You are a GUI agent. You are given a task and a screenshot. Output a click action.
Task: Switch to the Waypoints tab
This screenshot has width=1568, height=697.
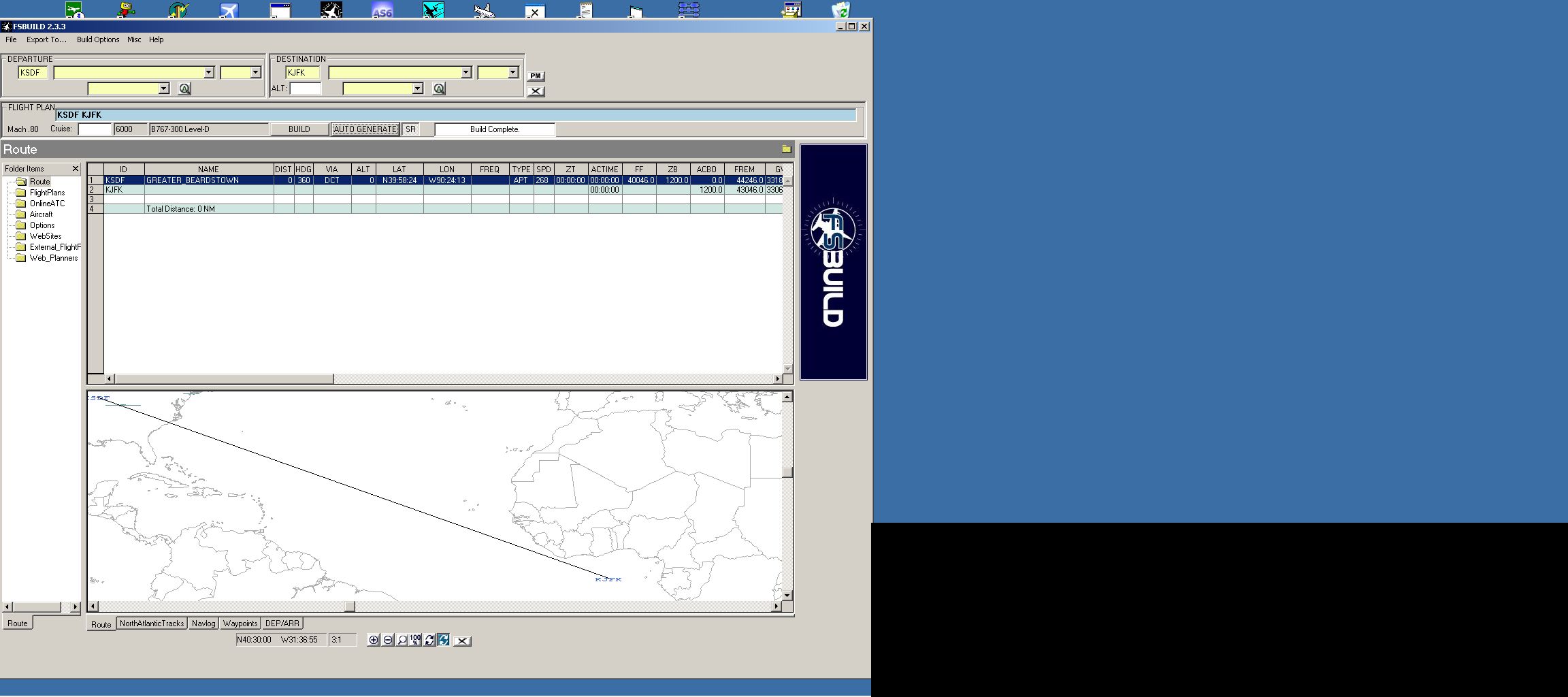(x=240, y=623)
